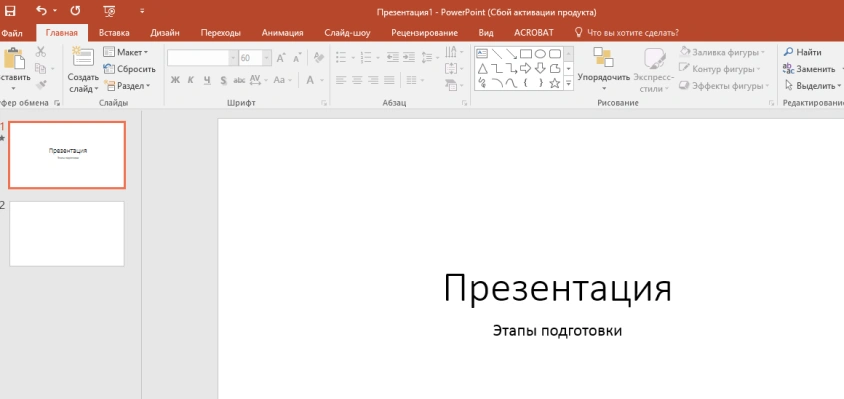844x399 pixels.
Task: Click the font name input field
Action: click(x=199, y=58)
